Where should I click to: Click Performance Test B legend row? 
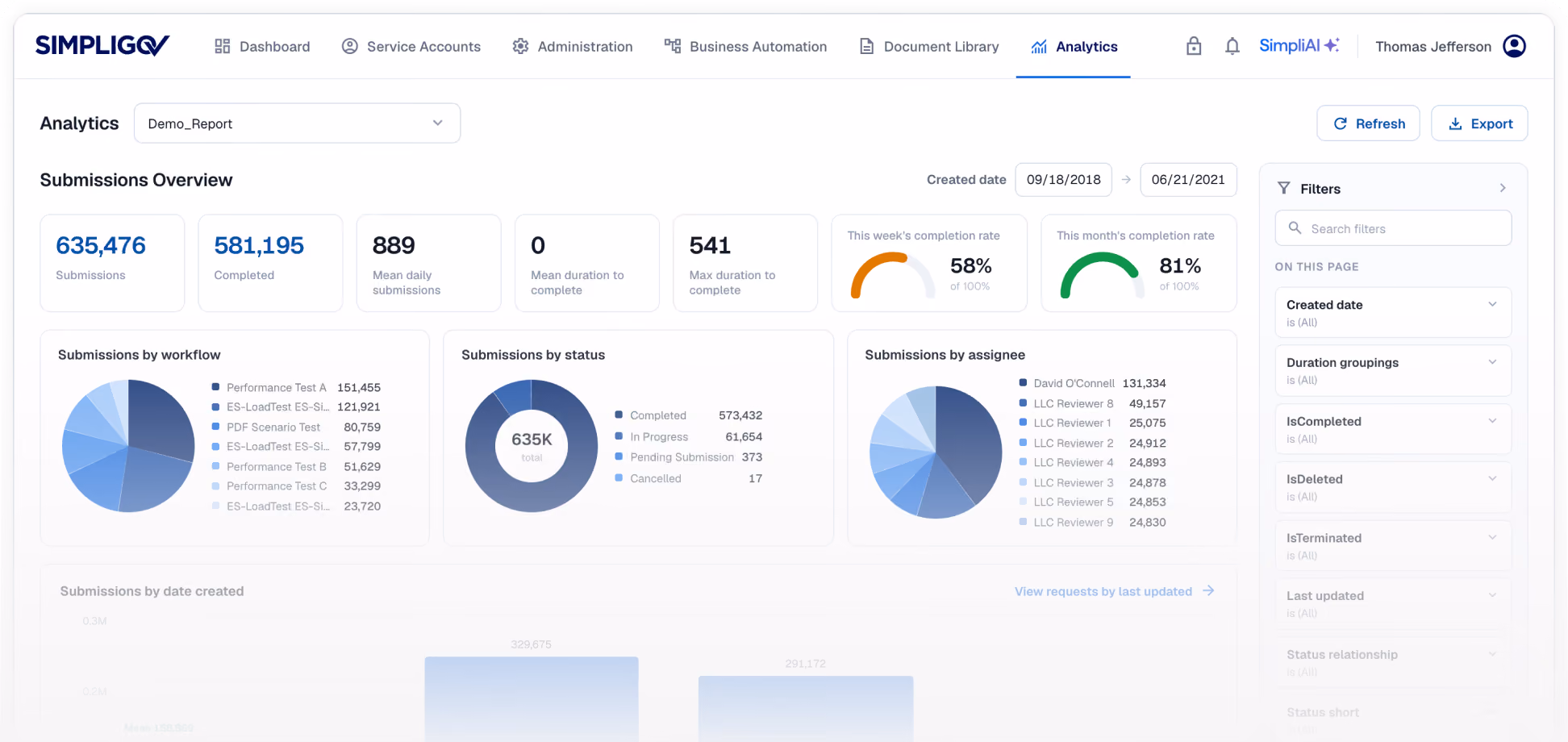pyautogui.click(x=296, y=466)
